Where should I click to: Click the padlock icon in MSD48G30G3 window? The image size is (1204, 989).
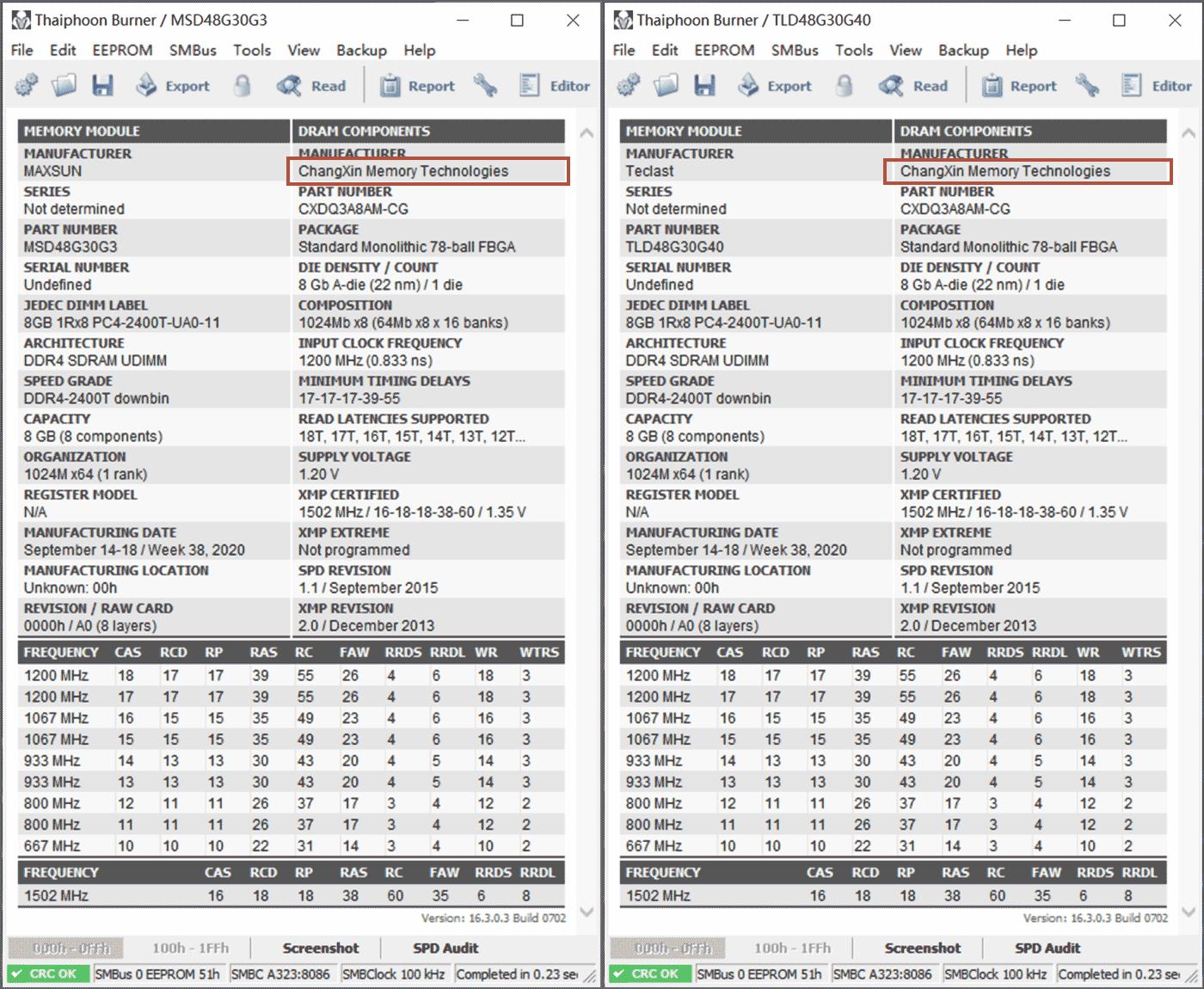243,85
